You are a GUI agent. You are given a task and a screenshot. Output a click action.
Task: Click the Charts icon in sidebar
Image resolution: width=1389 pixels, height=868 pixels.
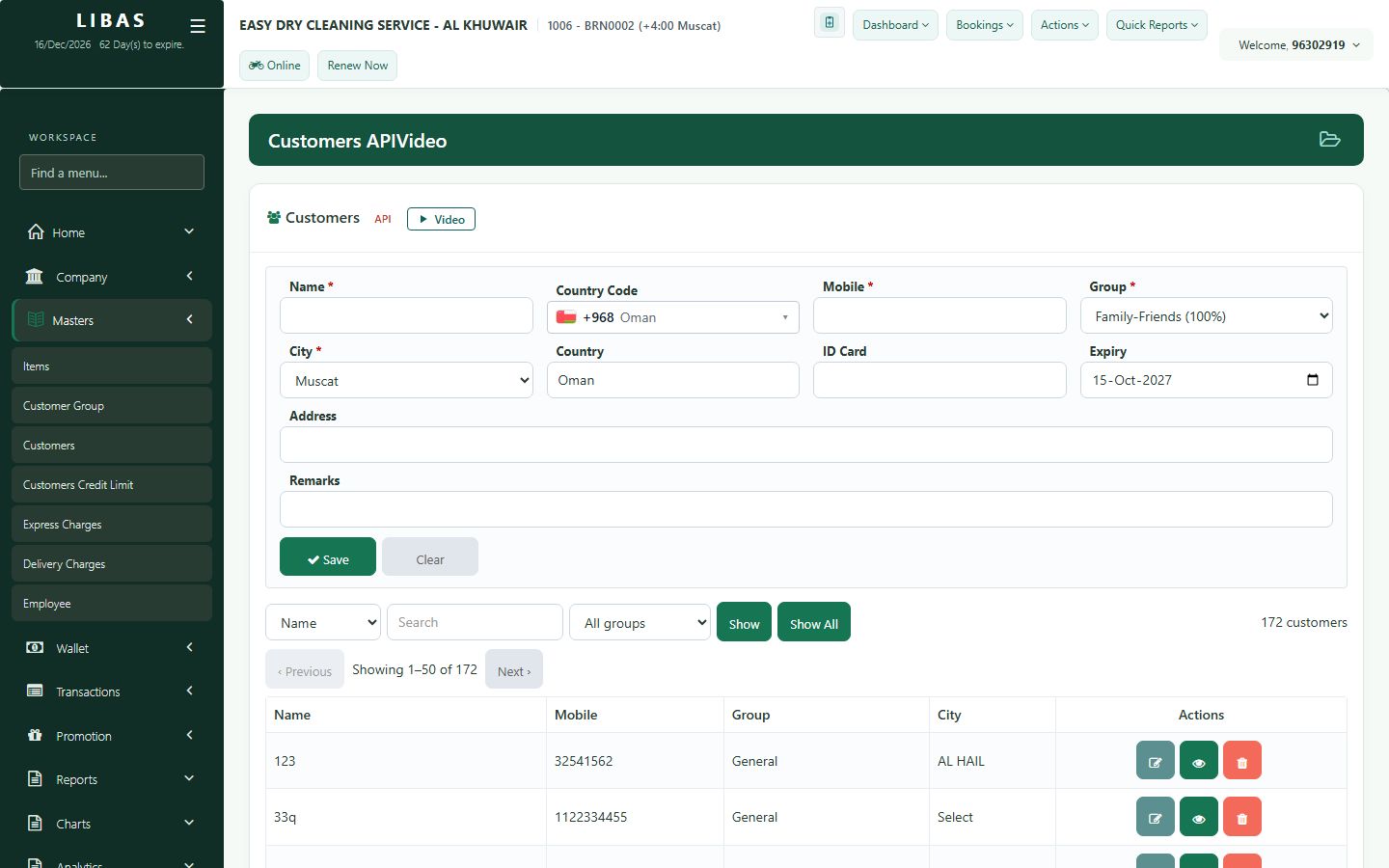click(35, 823)
